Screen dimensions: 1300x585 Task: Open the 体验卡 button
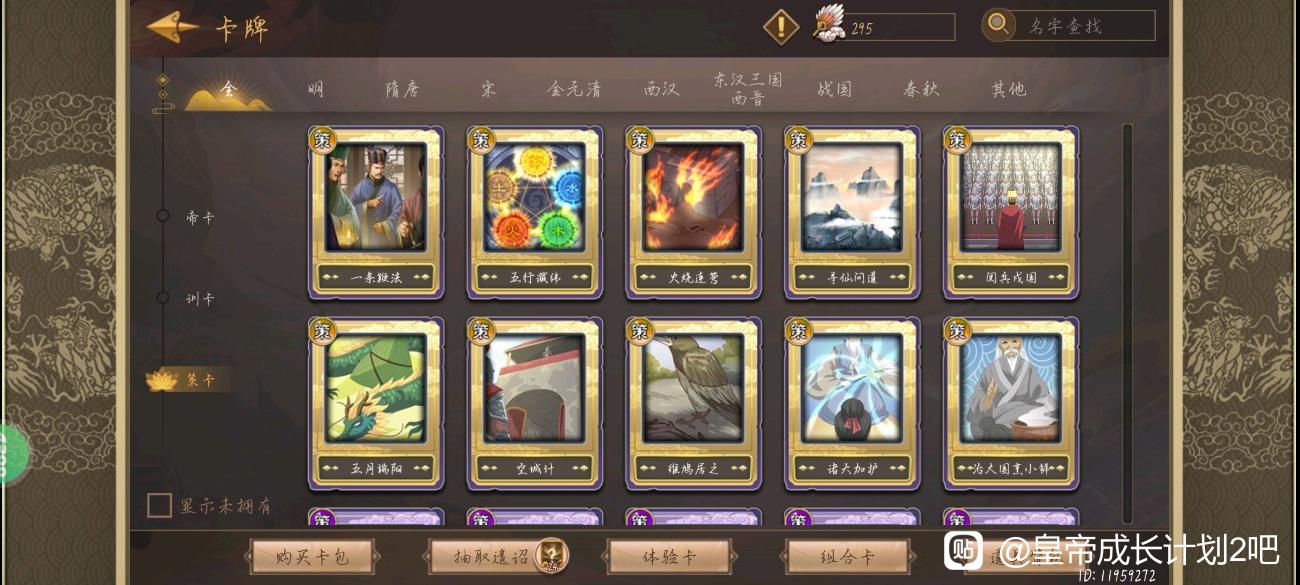[668, 557]
